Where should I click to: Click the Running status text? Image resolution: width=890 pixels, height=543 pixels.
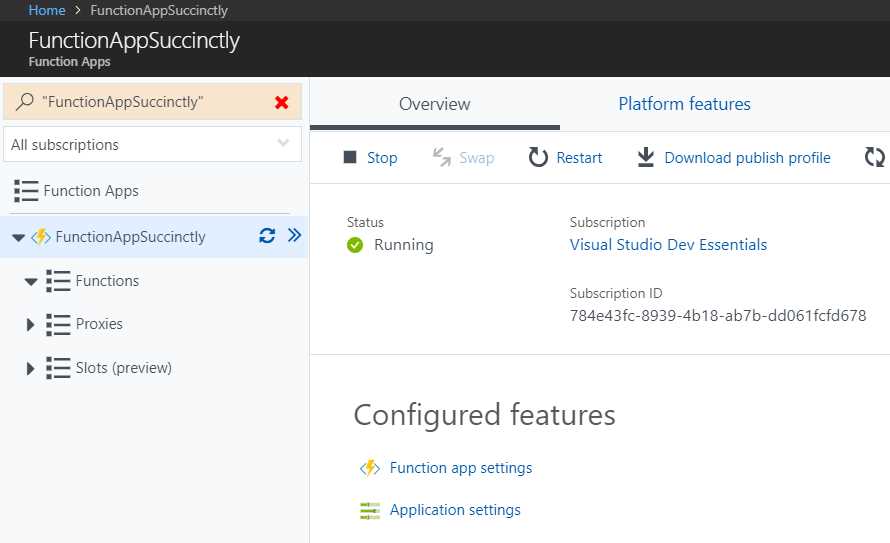pos(404,245)
